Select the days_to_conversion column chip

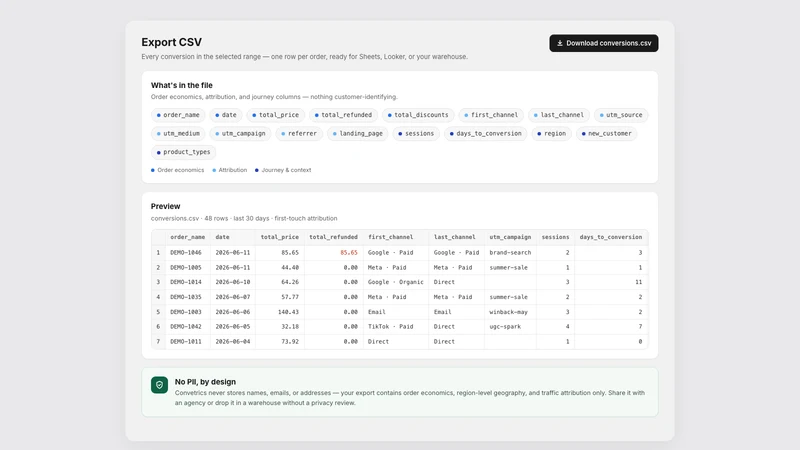pyautogui.click(x=485, y=134)
